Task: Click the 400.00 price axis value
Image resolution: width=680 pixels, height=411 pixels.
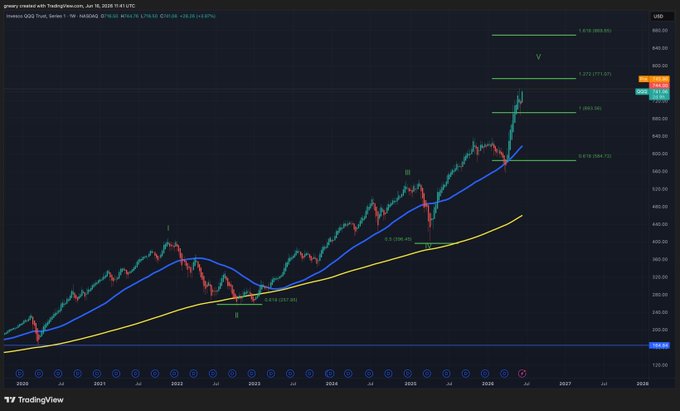Action: [x=659, y=241]
